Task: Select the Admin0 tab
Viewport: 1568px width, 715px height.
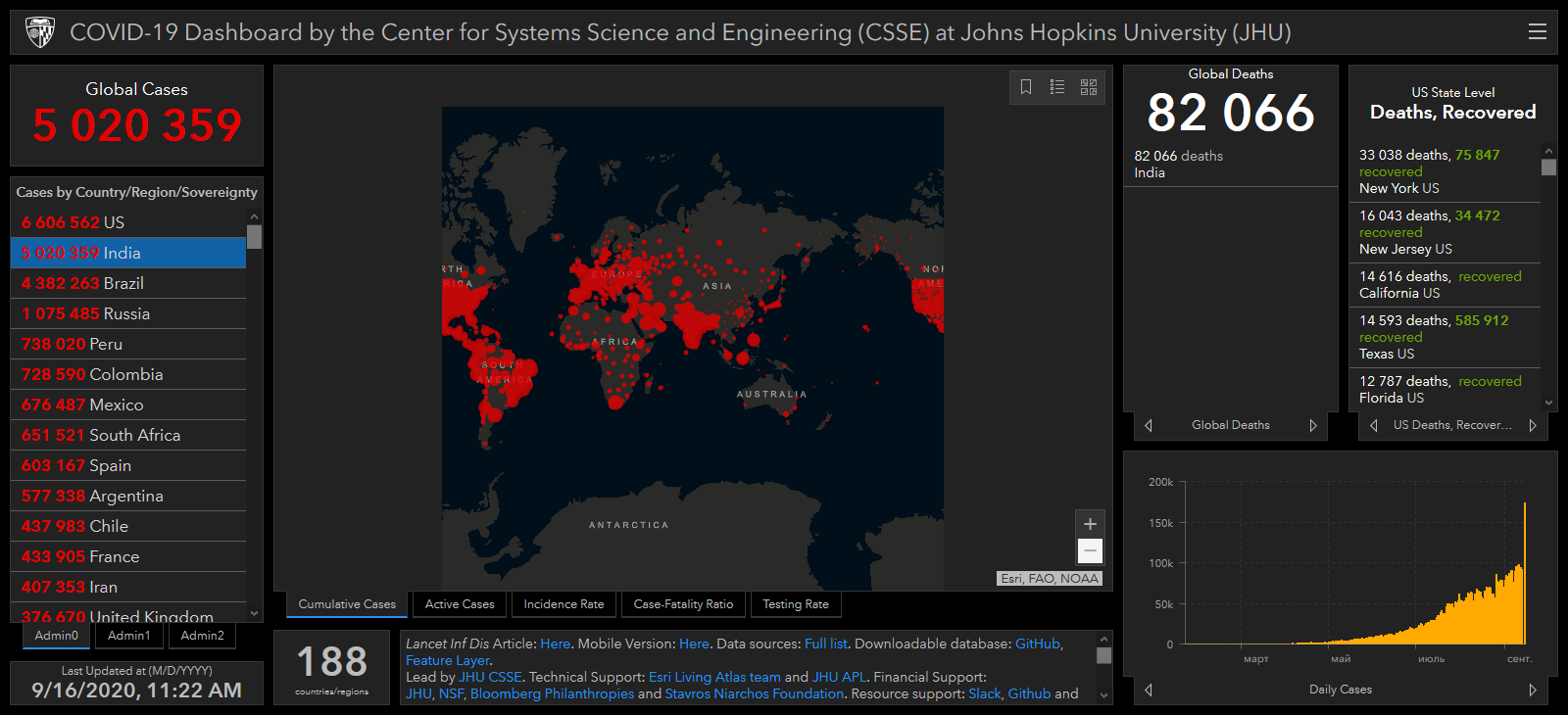Action: tap(57, 636)
